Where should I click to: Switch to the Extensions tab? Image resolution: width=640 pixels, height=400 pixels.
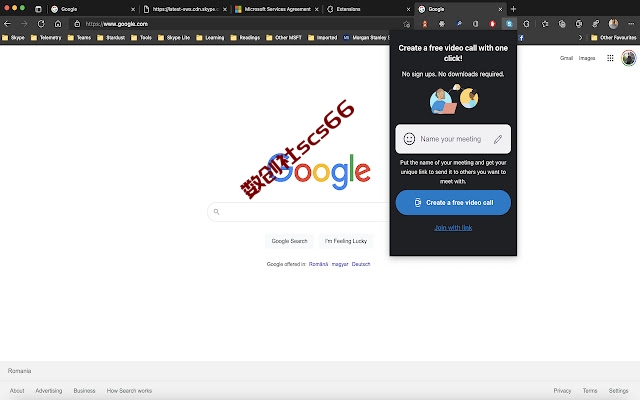click(367, 9)
